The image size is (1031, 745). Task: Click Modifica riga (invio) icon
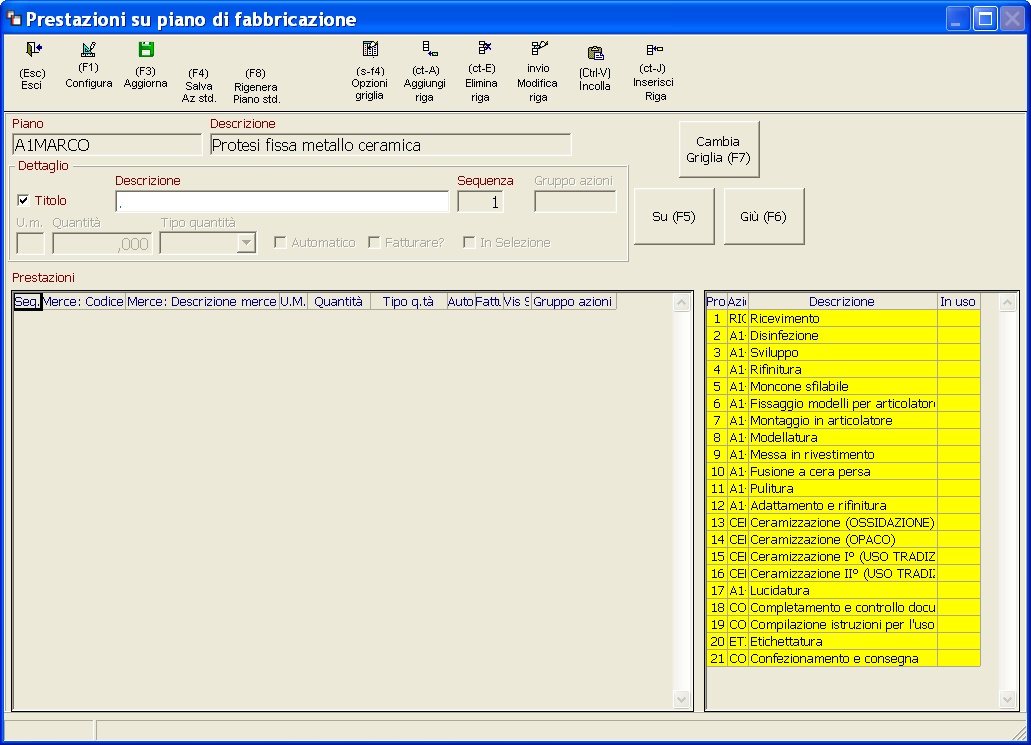[x=539, y=48]
